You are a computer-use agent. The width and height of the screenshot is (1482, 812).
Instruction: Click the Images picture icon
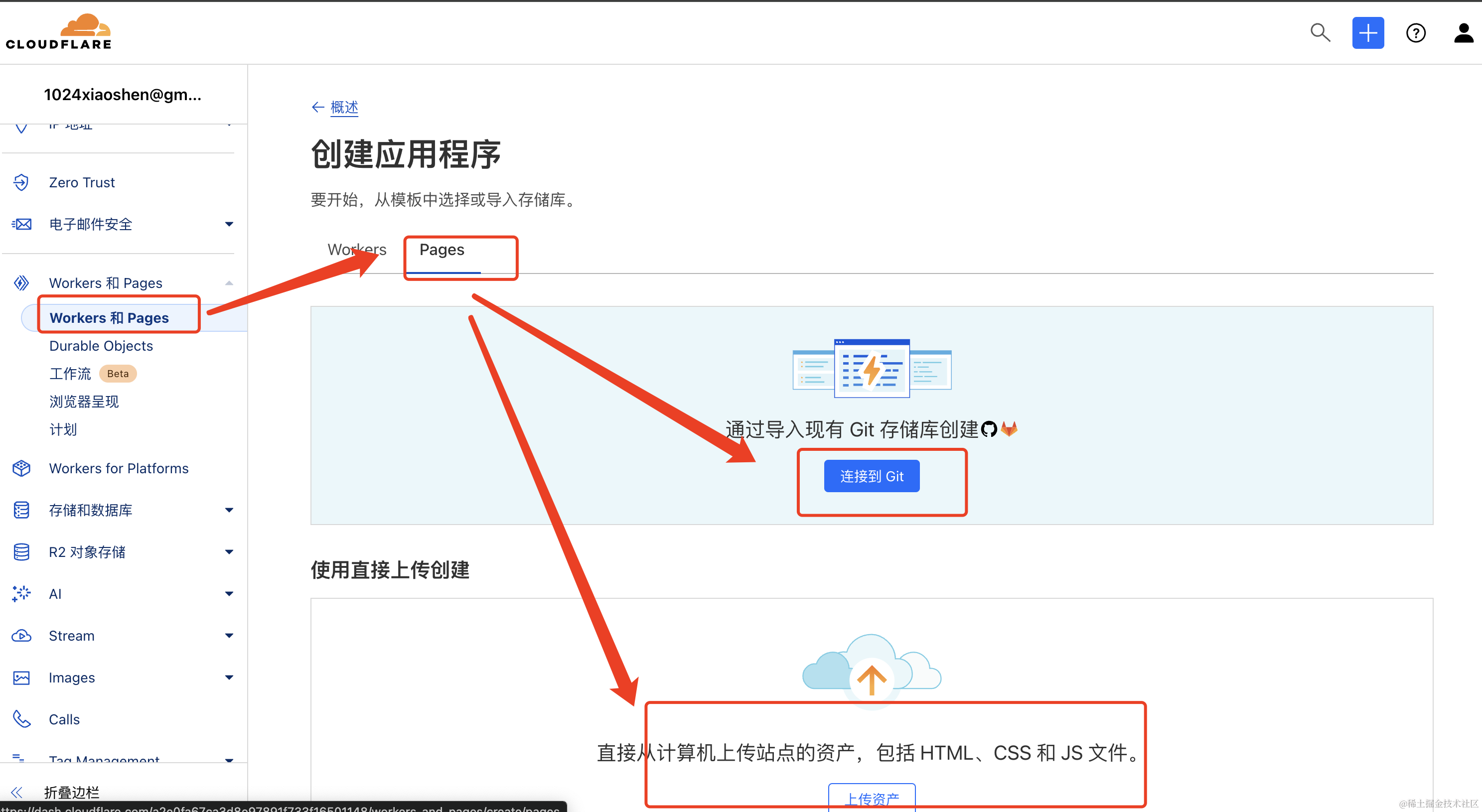click(21, 677)
